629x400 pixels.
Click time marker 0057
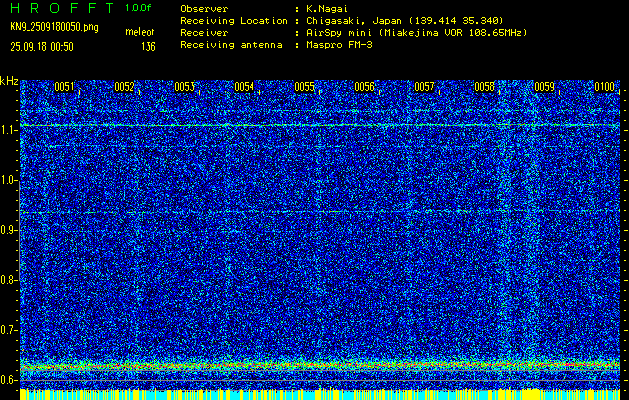(x=424, y=87)
